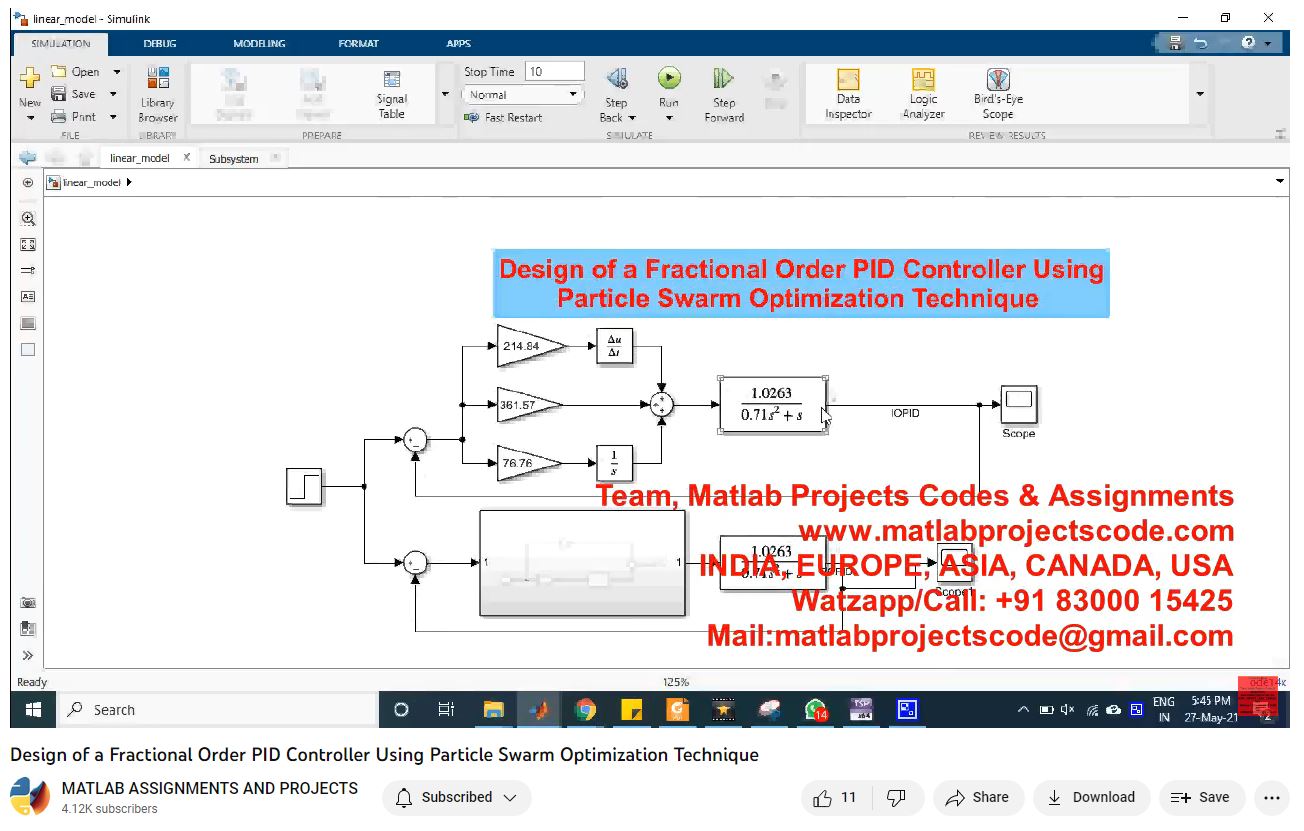Open the Print dropdown arrow
Image resolution: width=1304 pixels, height=831 pixels.
point(113,117)
